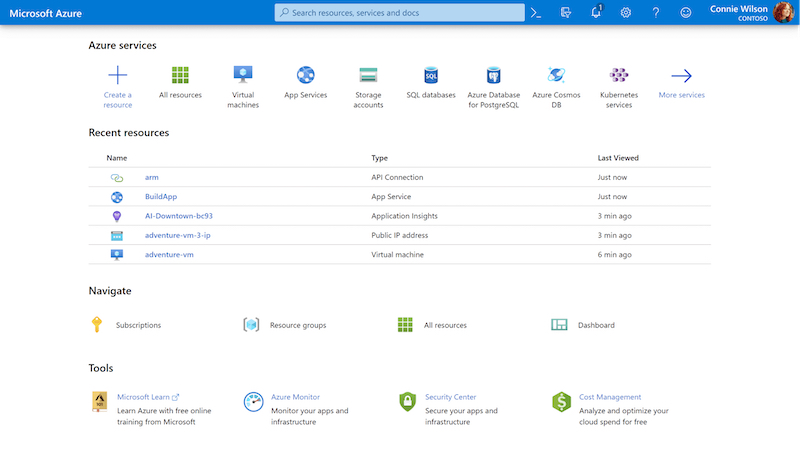The height and width of the screenshot is (450, 800).
Task: Click the Type column header
Action: [380, 158]
